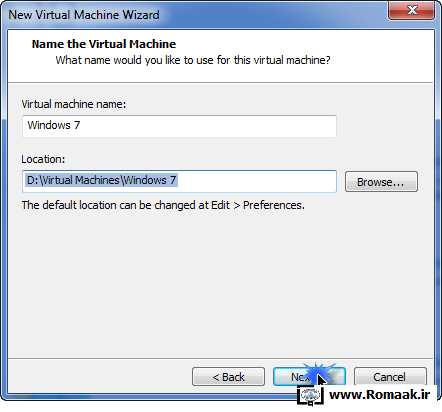442x412 pixels.
Task: Click the Edit > Preferences hint text
Action: pyautogui.click(x=163, y=205)
